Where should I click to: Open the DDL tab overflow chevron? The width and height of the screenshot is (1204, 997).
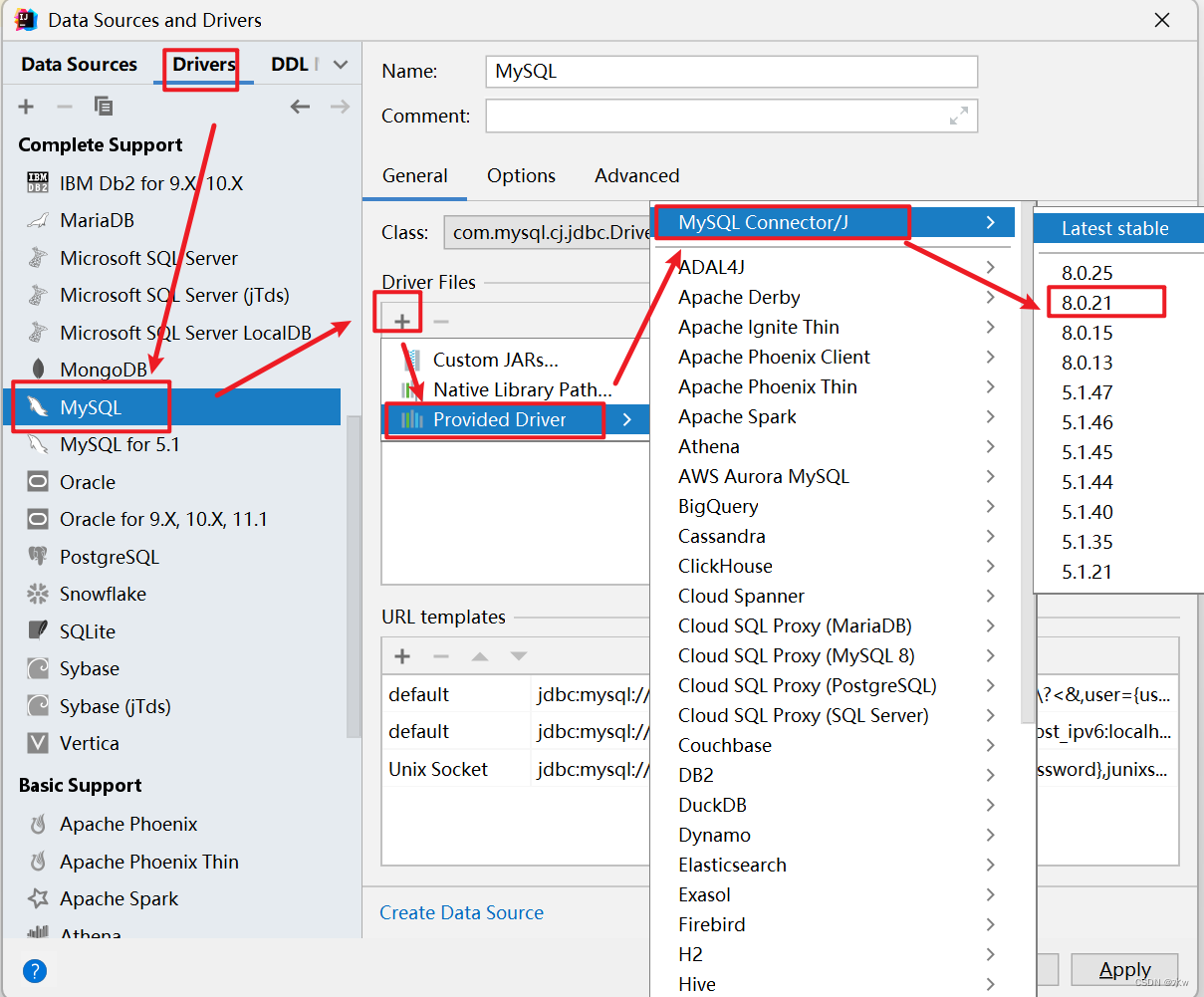(x=339, y=63)
